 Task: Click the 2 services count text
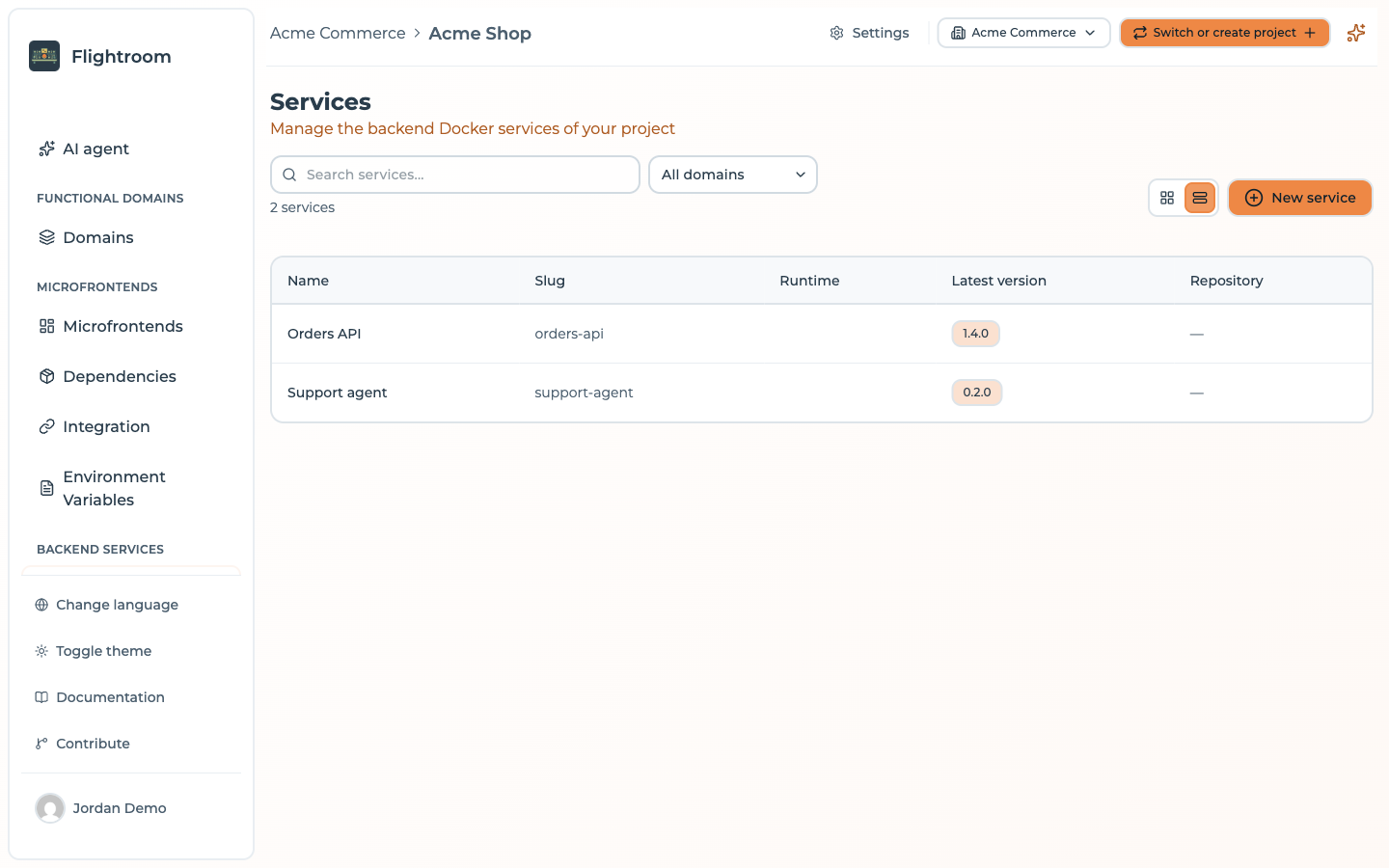point(303,207)
